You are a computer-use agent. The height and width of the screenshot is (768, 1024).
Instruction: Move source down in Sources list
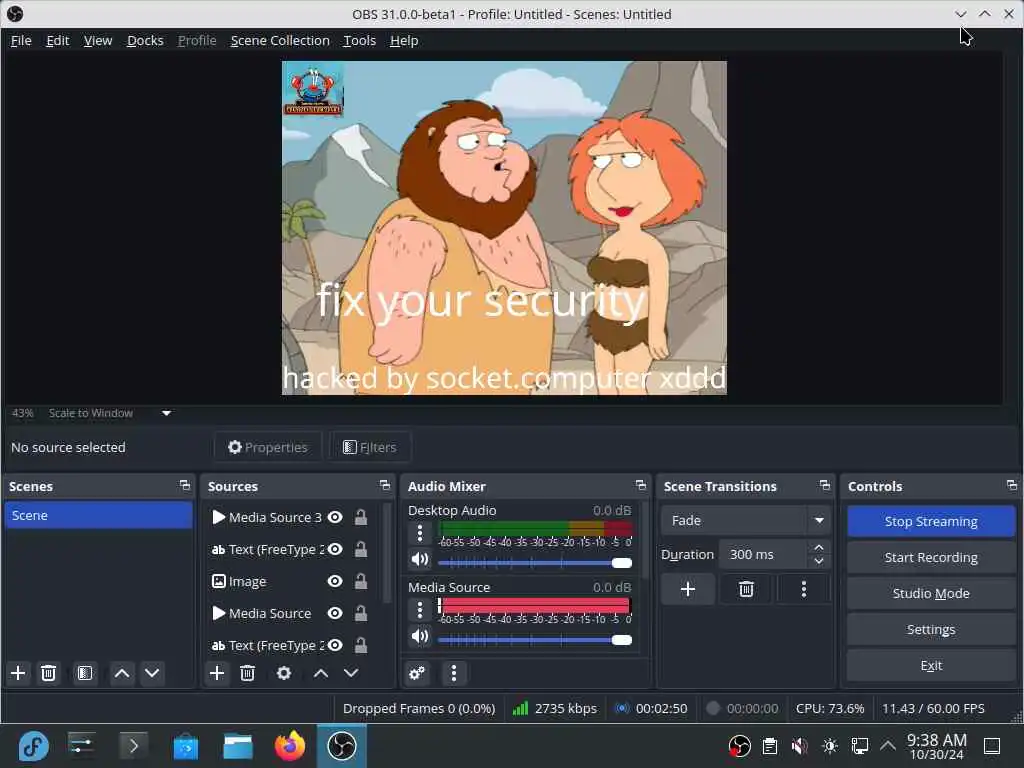[x=351, y=673]
